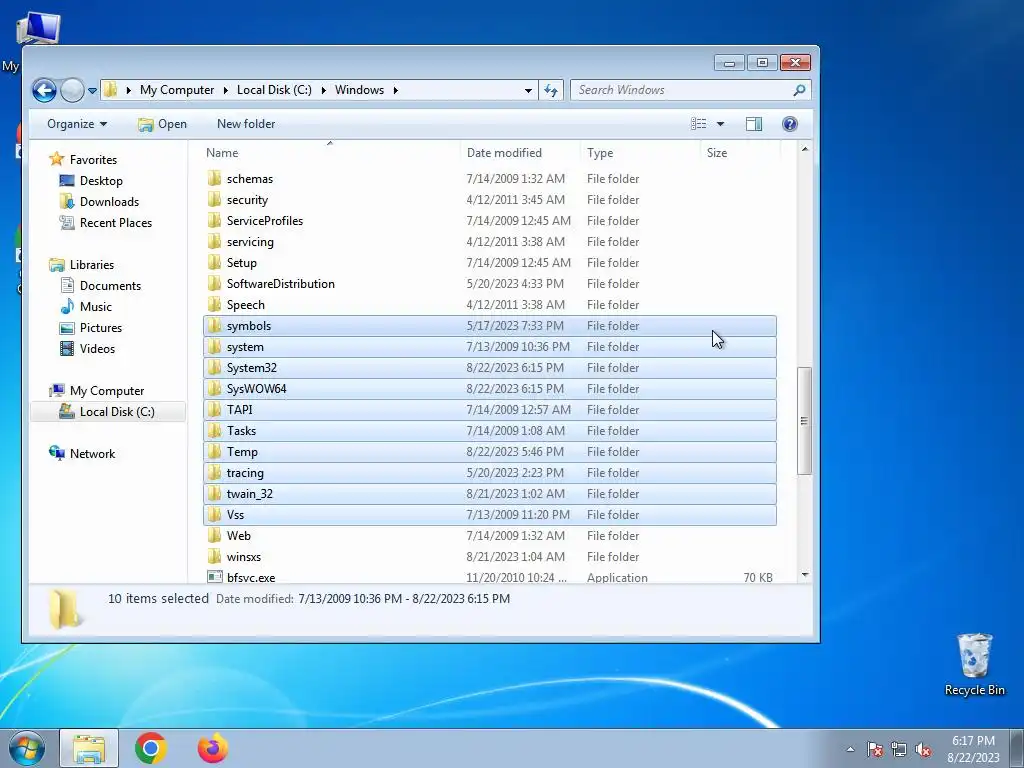This screenshot has width=1024, height=768.
Task: Select the Speech folder icon
Action: coord(214,304)
